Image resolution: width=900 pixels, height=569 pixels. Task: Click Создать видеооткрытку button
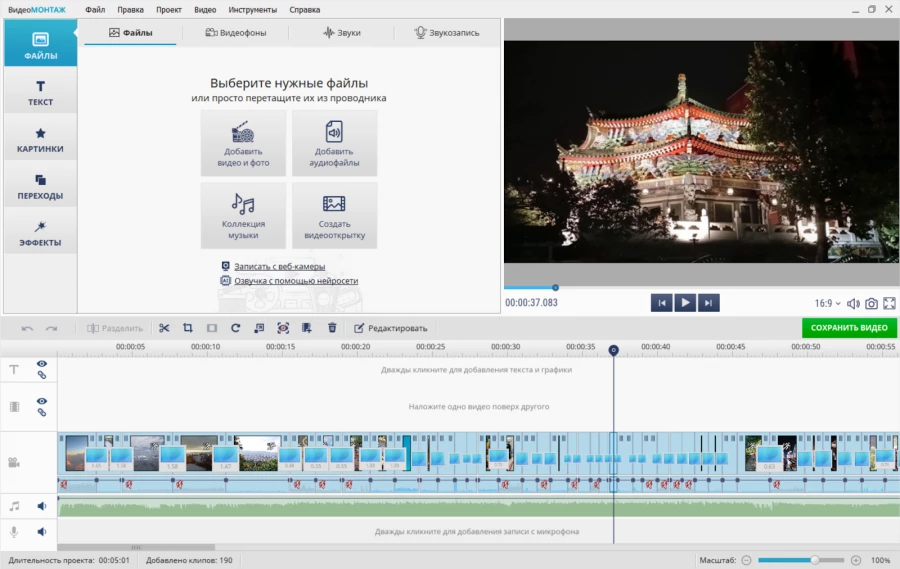point(335,215)
